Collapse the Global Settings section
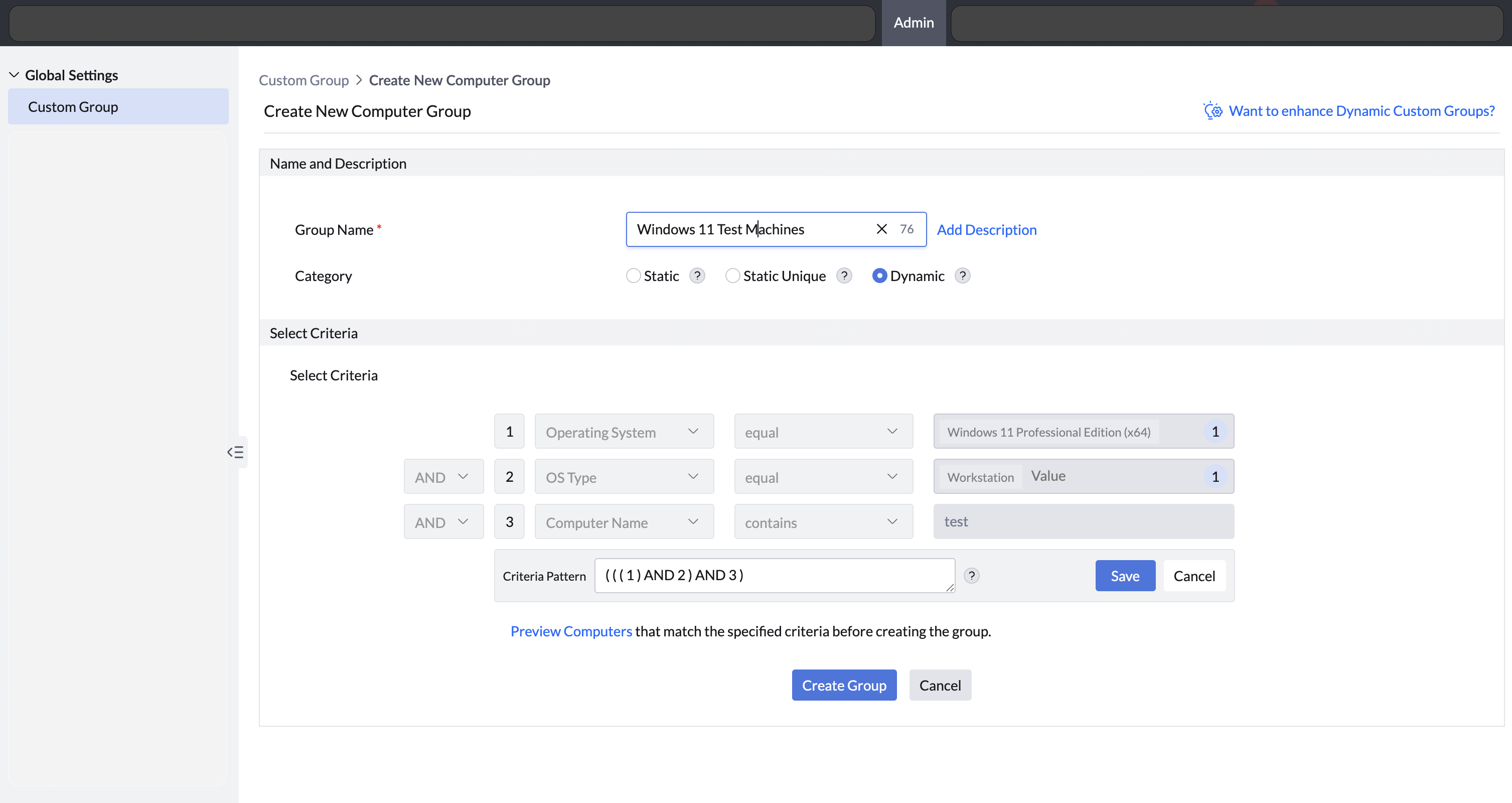Image resolution: width=1512 pixels, height=803 pixels. click(14, 75)
